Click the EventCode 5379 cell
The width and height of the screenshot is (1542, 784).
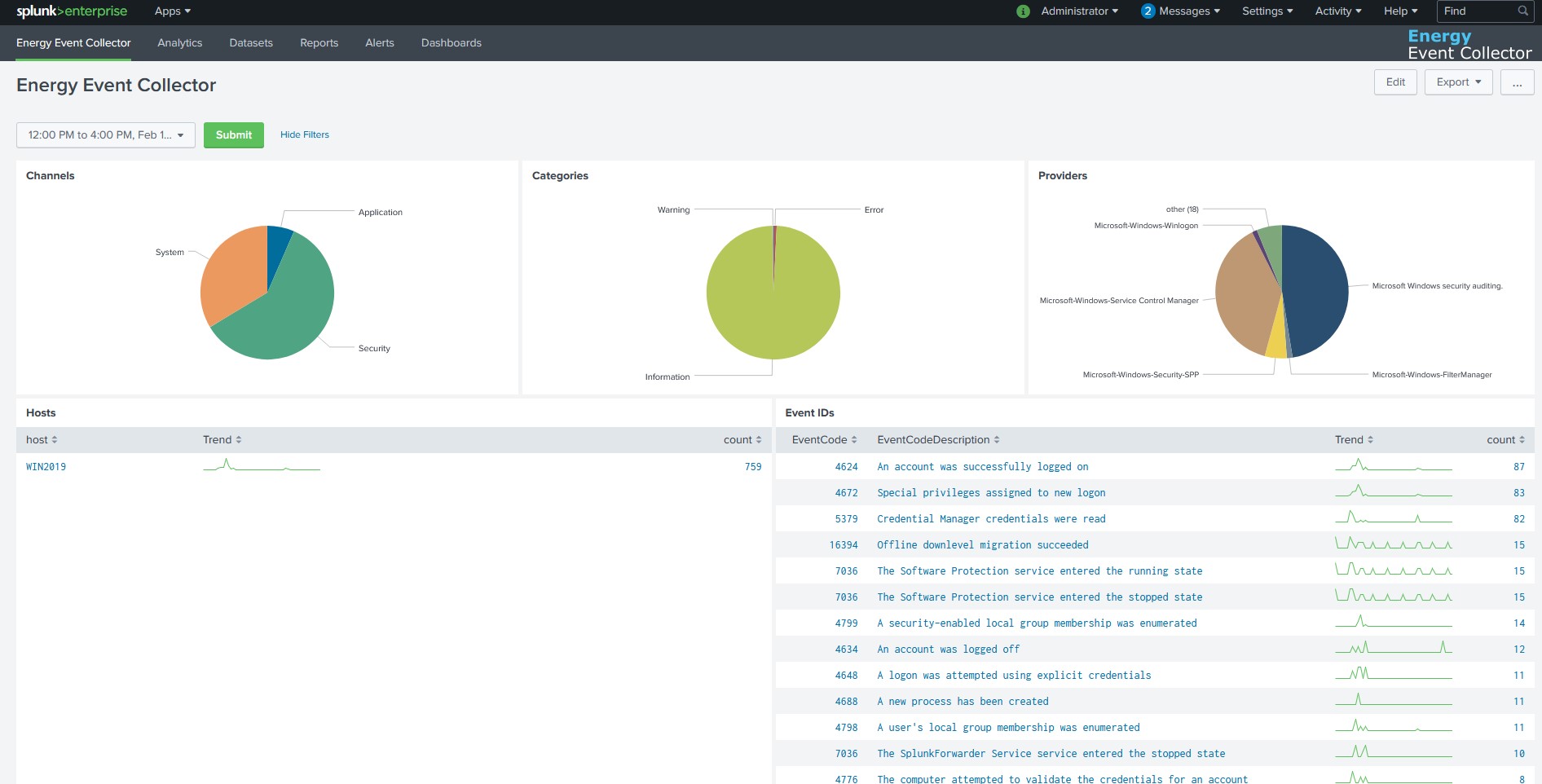[846, 519]
